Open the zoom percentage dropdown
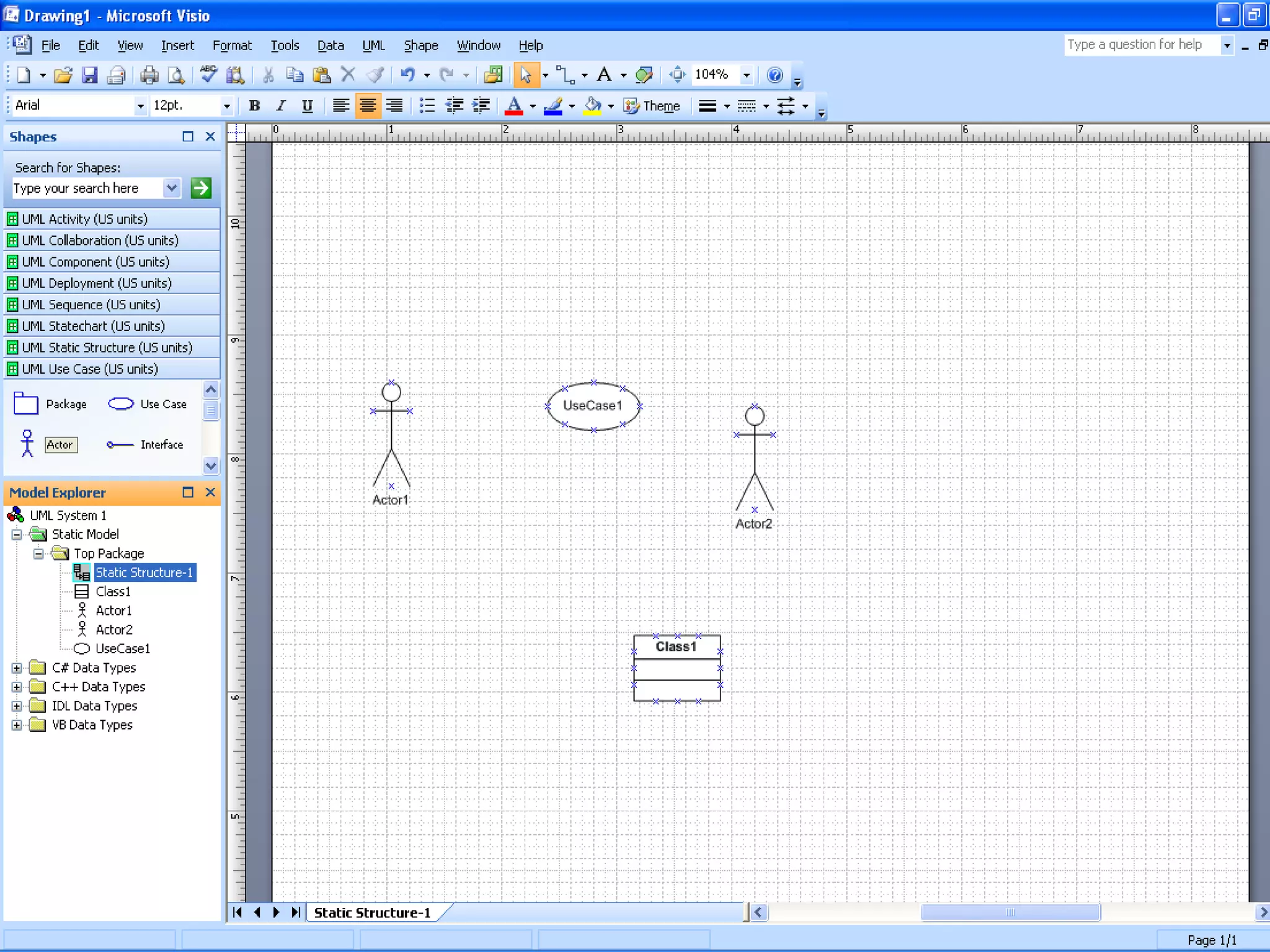 tap(747, 75)
